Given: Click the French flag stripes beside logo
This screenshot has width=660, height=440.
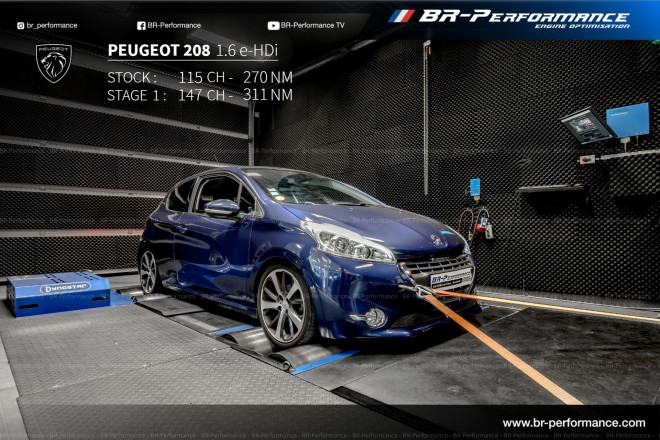Looking at the screenshot, I should (x=400, y=16).
